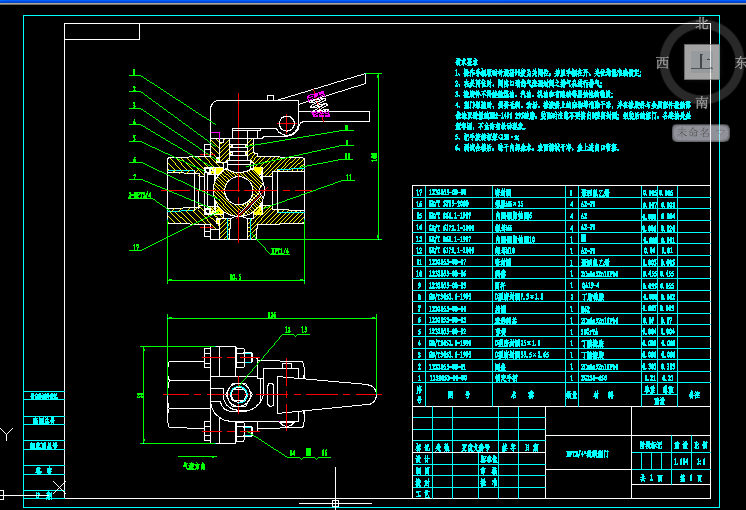Click item number 12 in parts list
The width and height of the screenshot is (746, 510).
click(419, 250)
